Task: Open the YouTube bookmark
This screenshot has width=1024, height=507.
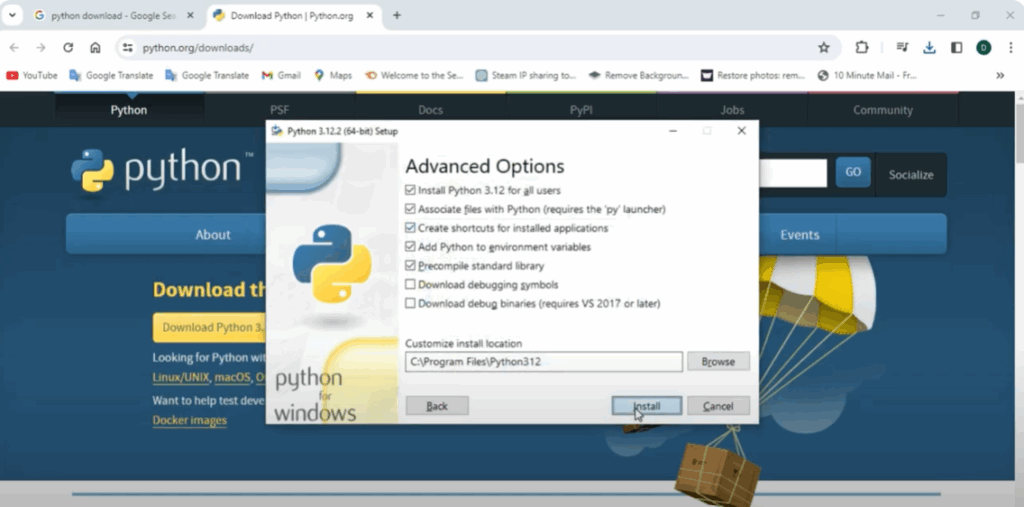Action: tap(32, 76)
